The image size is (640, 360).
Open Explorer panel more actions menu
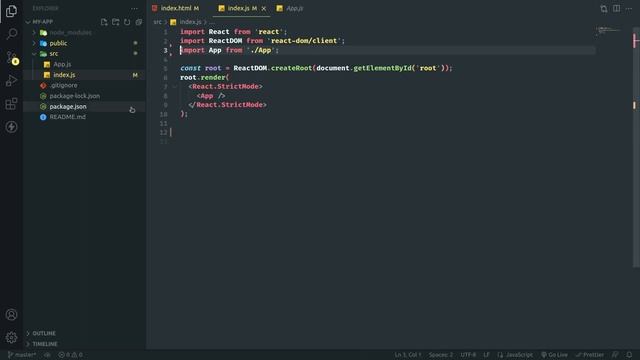pyautogui.click(x=134, y=8)
